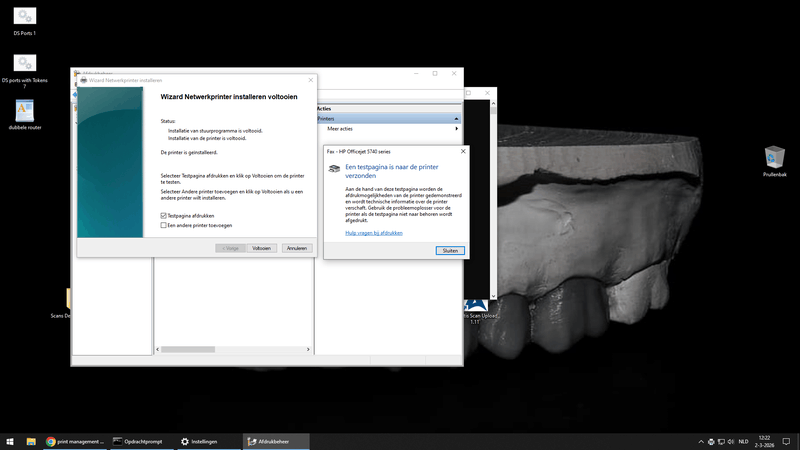Viewport: 800px width, 450px height.
Task: Check the Testpagina afdrukken checkbox
Action: pos(163,216)
